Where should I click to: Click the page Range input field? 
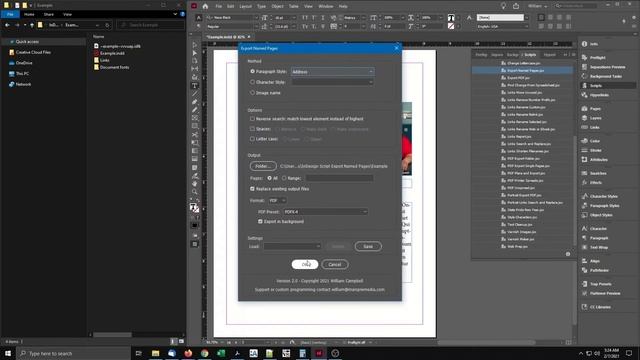(339, 178)
